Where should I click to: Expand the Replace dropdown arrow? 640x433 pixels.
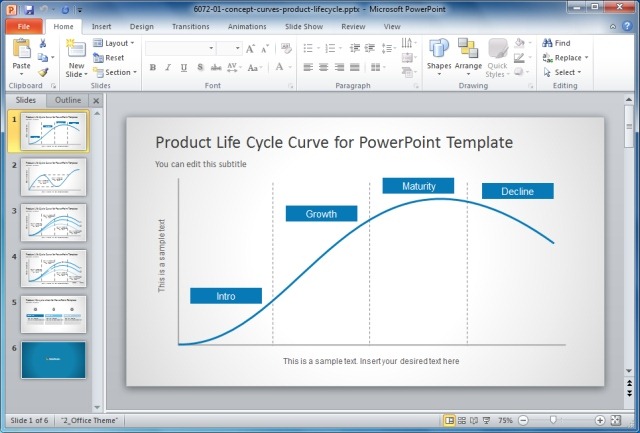(587, 58)
